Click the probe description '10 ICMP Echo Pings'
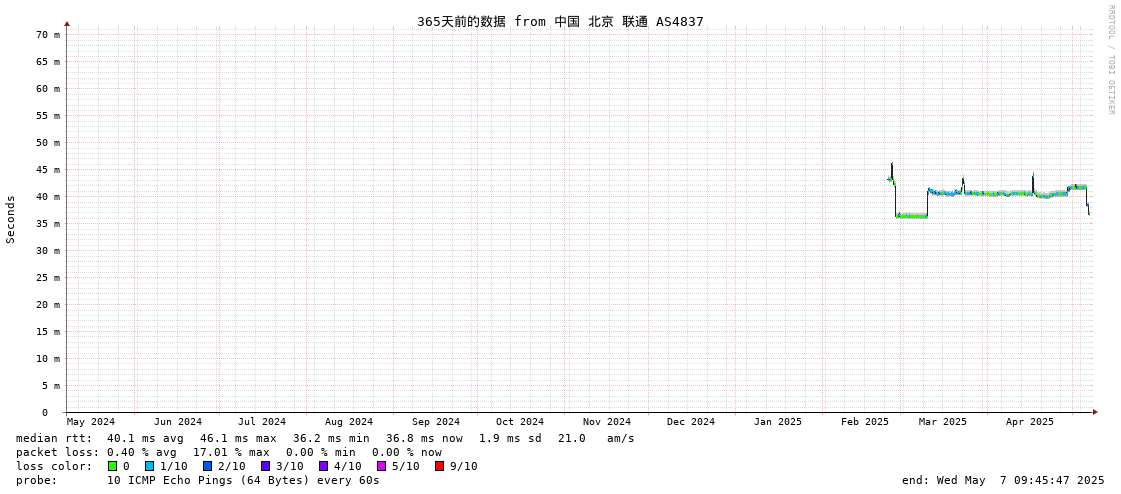1121x494 pixels. [170, 480]
